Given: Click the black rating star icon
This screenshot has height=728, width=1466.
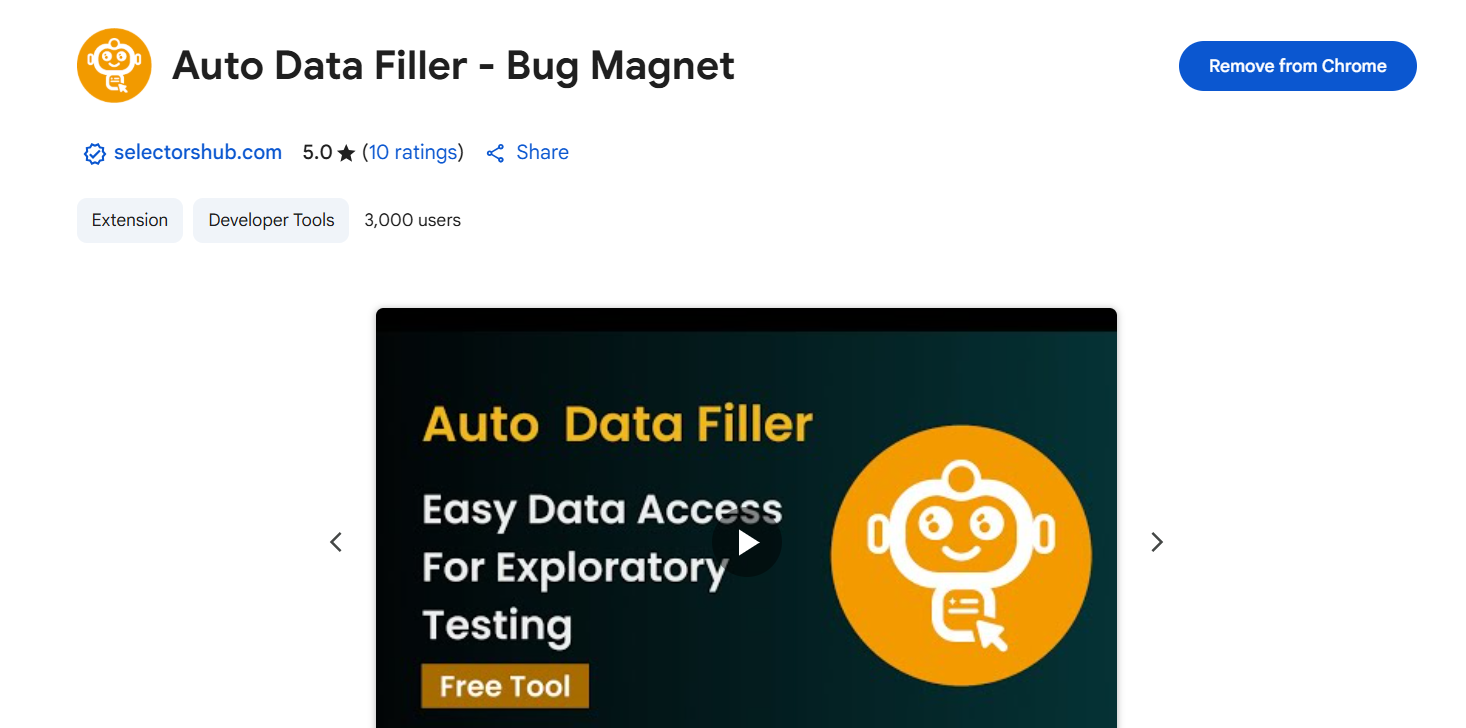Looking at the screenshot, I should click(346, 153).
